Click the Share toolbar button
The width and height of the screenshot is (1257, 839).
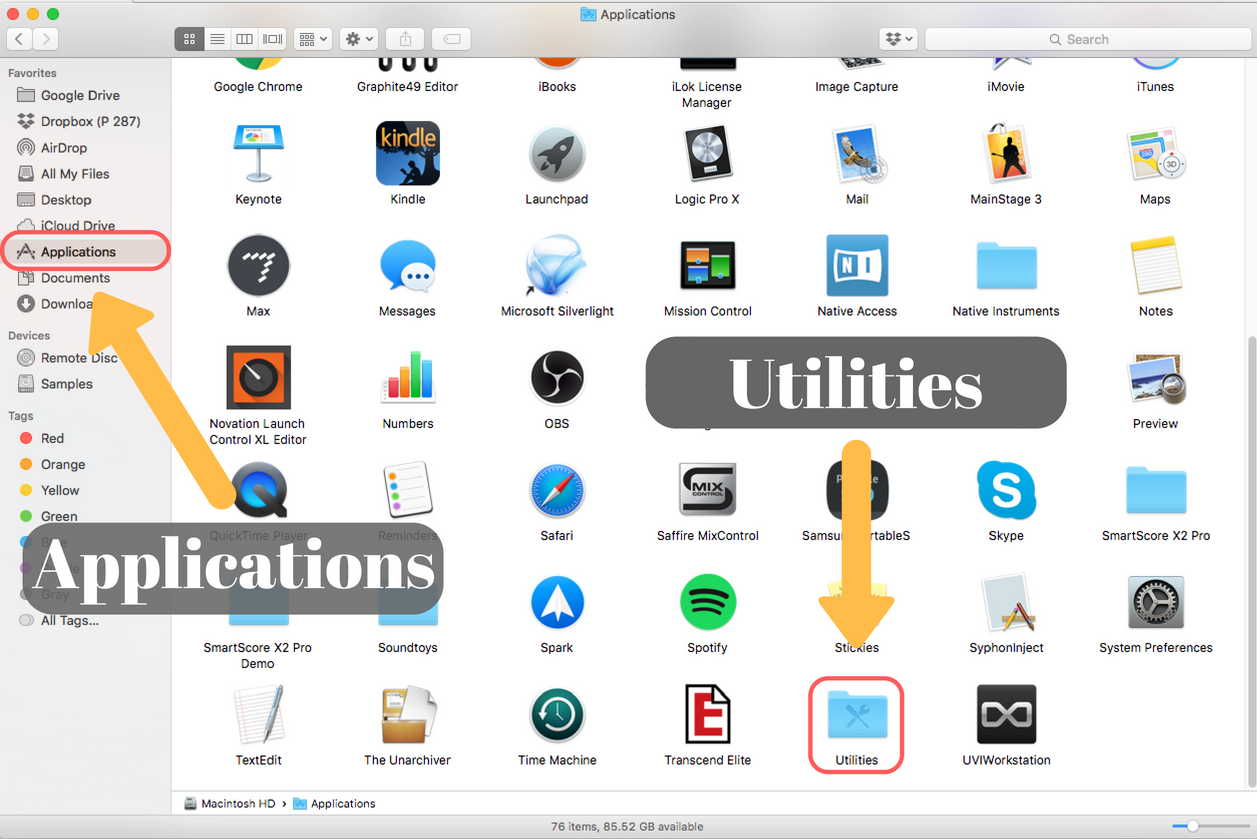click(405, 39)
